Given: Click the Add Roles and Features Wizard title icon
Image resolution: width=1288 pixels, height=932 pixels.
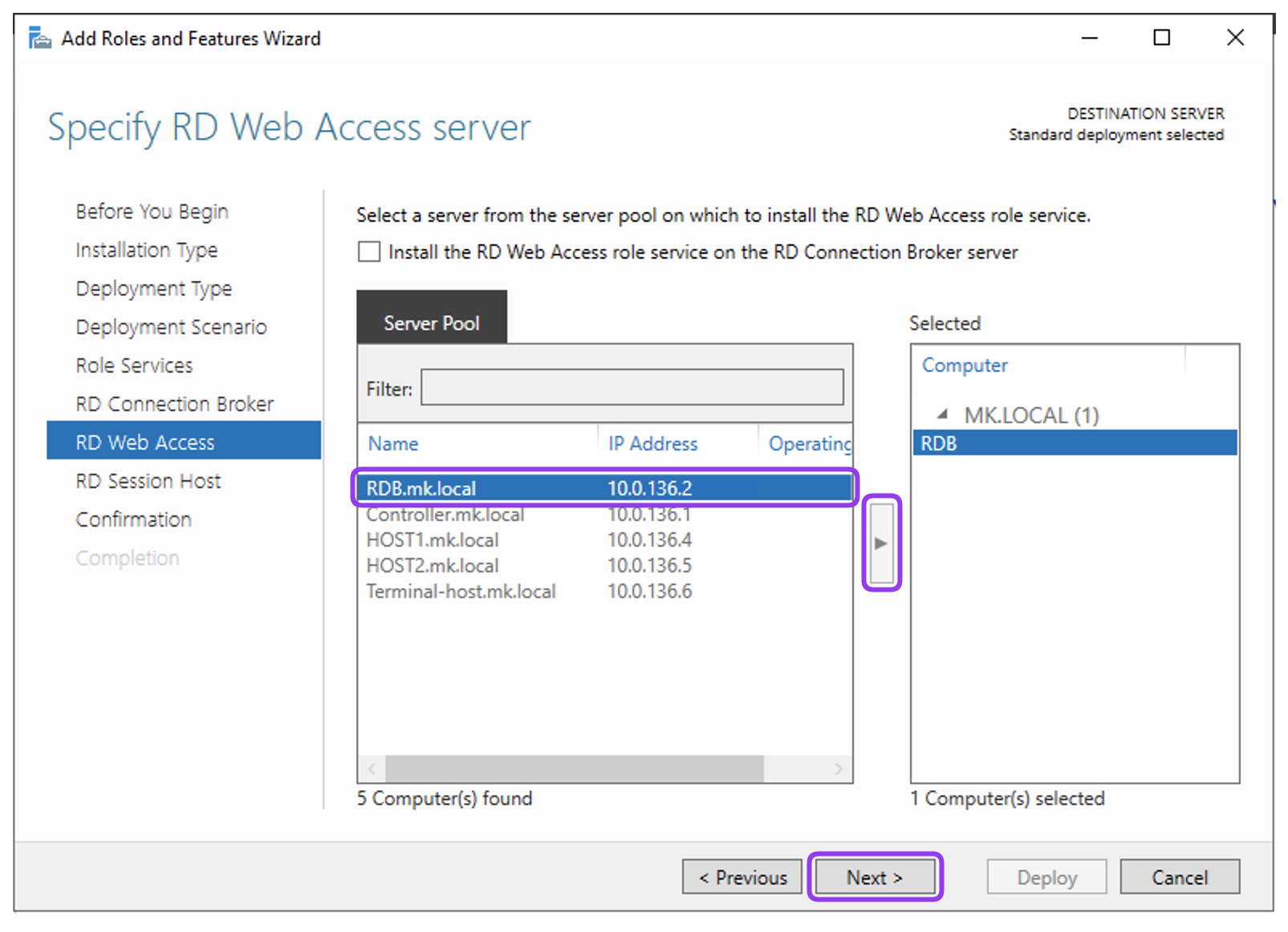Looking at the screenshot, I should pos(39,38).
